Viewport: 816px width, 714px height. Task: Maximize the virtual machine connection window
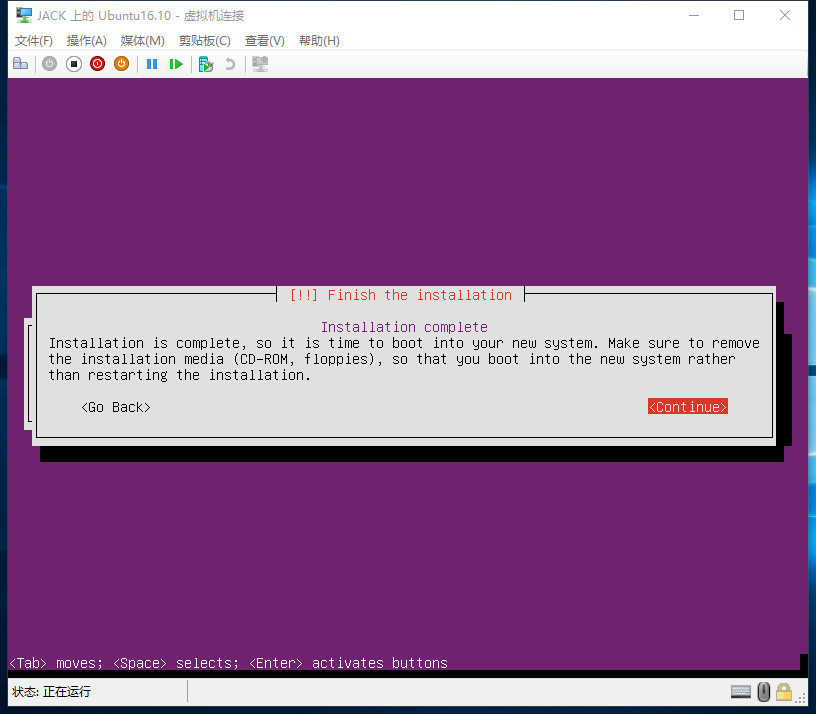point(739,15)
